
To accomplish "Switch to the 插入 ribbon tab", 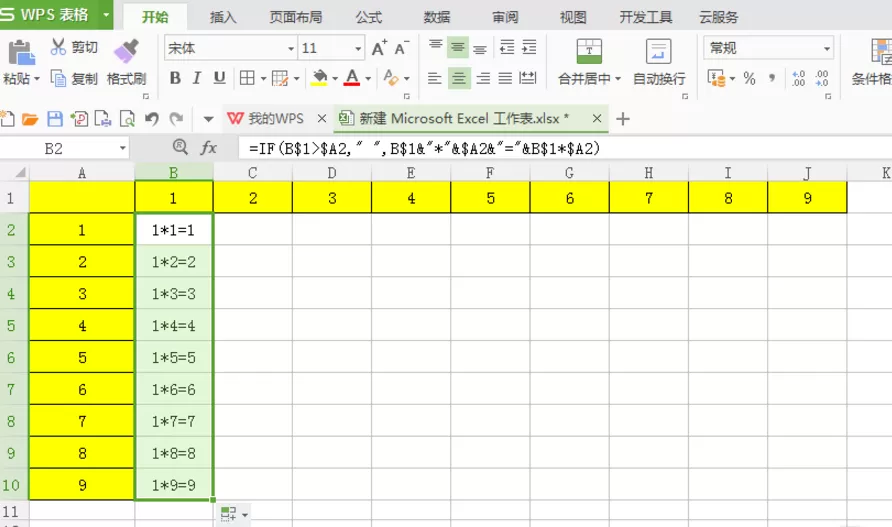I will click(223, 17).
